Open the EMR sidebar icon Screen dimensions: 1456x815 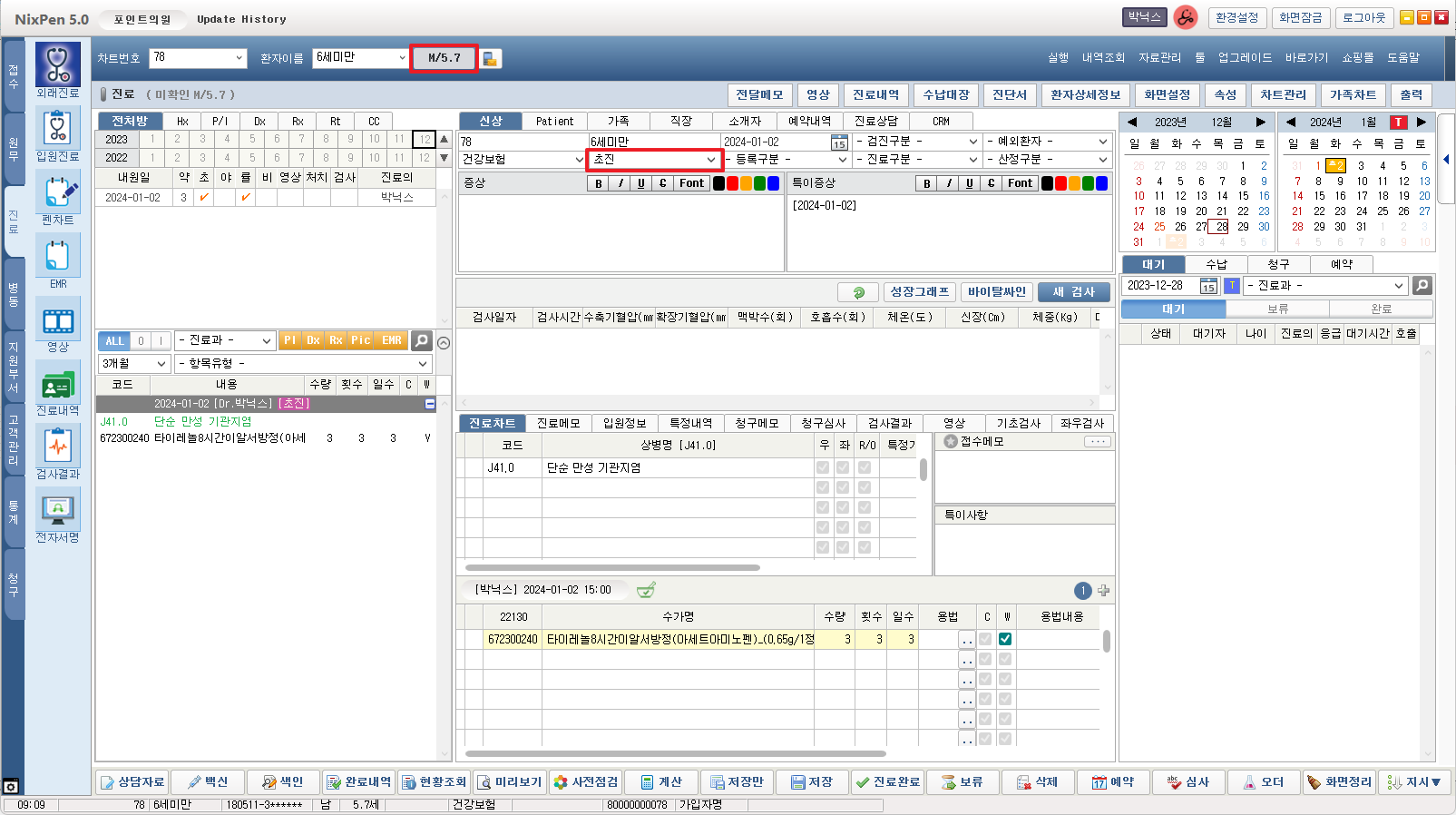58,256
